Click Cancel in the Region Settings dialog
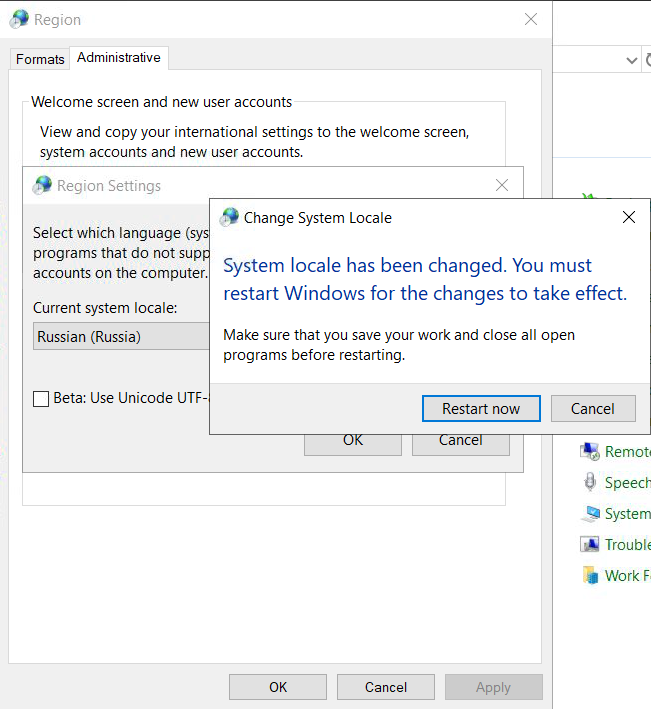 click(x=460, y=442)
